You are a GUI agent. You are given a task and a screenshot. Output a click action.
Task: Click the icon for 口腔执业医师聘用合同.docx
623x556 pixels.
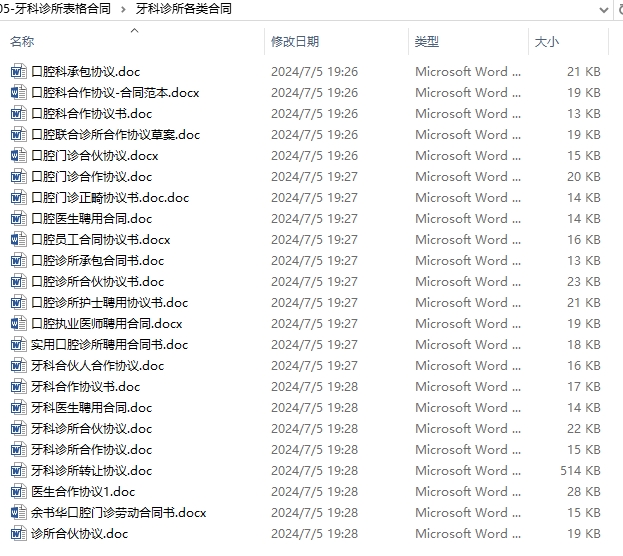[18, 324]
